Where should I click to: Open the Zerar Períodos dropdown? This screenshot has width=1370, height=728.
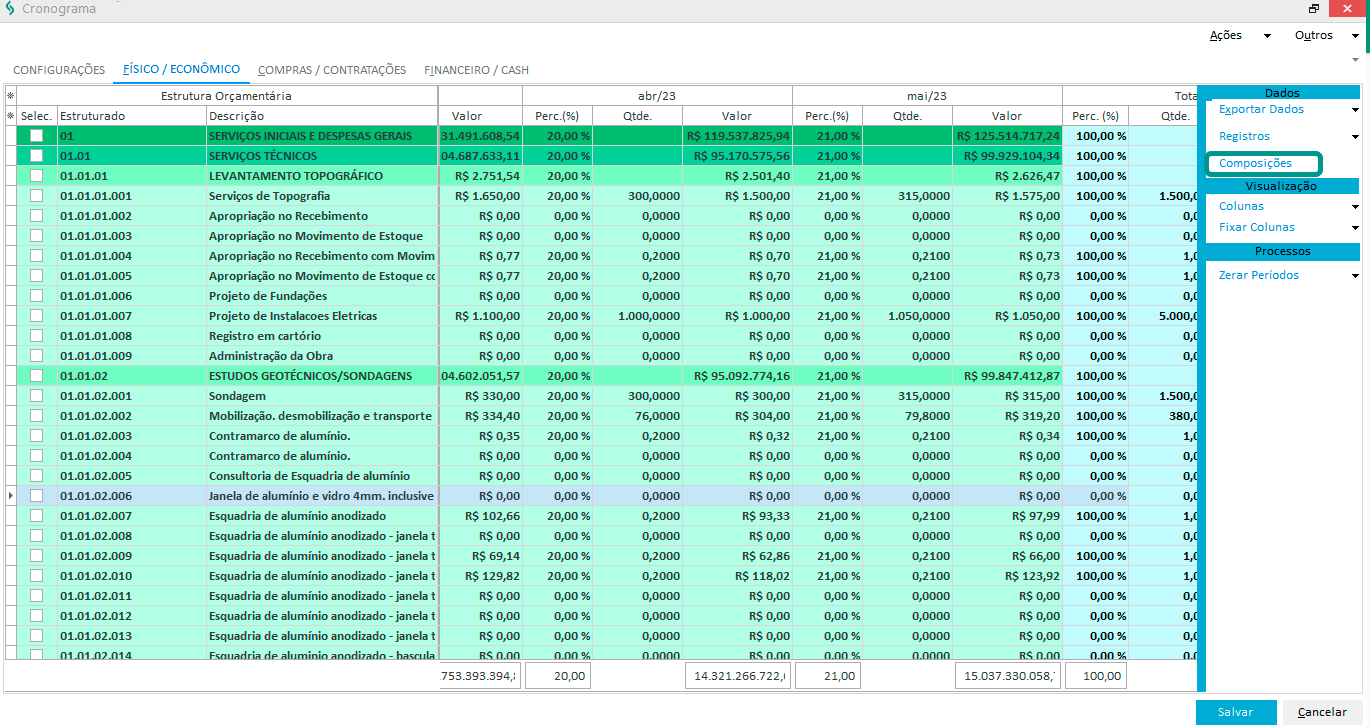coord(1356,276)
